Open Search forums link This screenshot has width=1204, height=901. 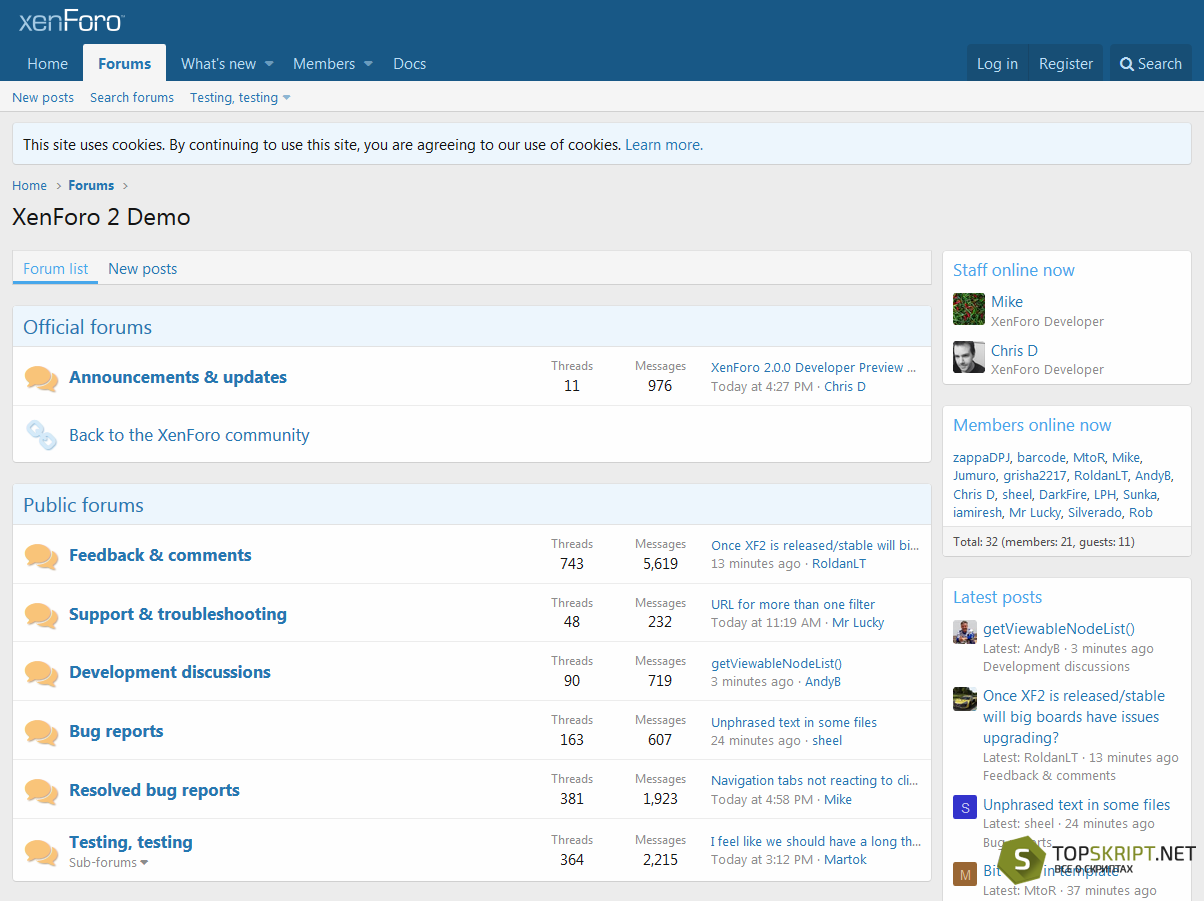click(x=132, y=98)
